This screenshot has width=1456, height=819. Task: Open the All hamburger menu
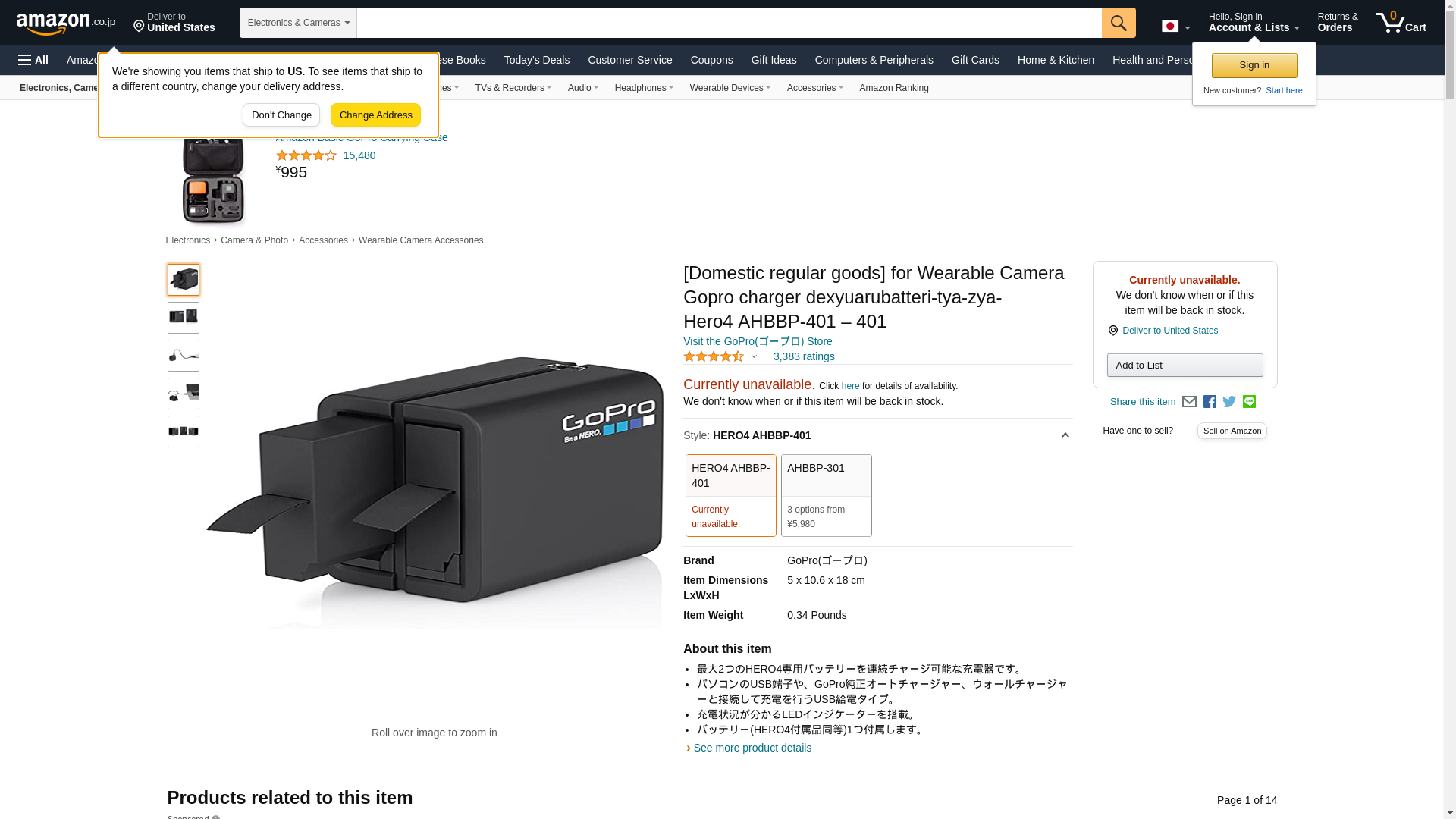coord(33,60)
